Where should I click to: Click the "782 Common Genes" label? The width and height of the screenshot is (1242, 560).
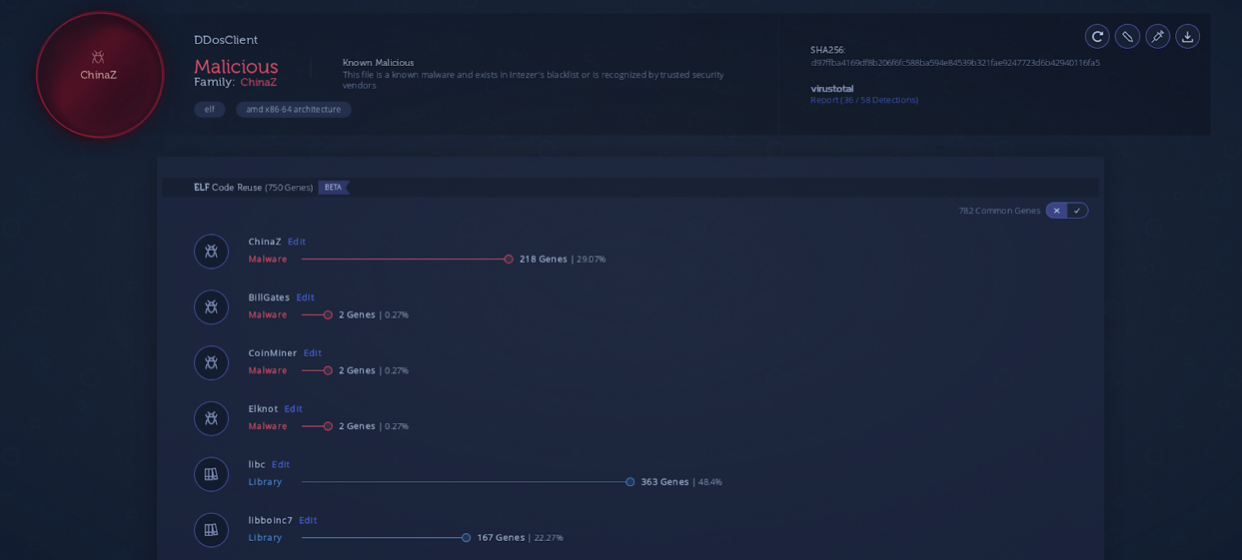pyautogui.click(x=999, y=211)
